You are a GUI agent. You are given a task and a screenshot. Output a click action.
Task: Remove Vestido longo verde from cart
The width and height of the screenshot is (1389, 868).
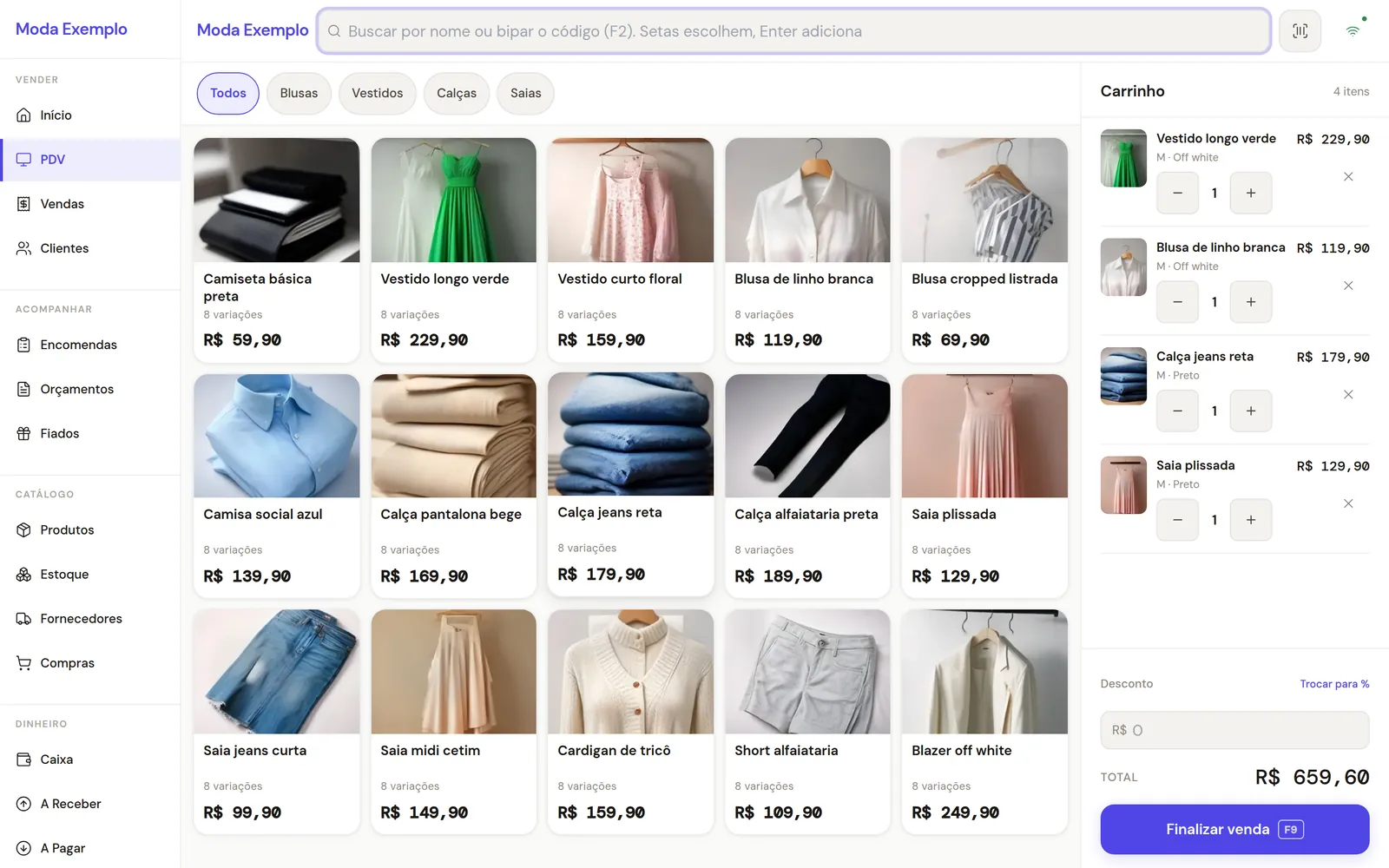[x=1348, y=177]
